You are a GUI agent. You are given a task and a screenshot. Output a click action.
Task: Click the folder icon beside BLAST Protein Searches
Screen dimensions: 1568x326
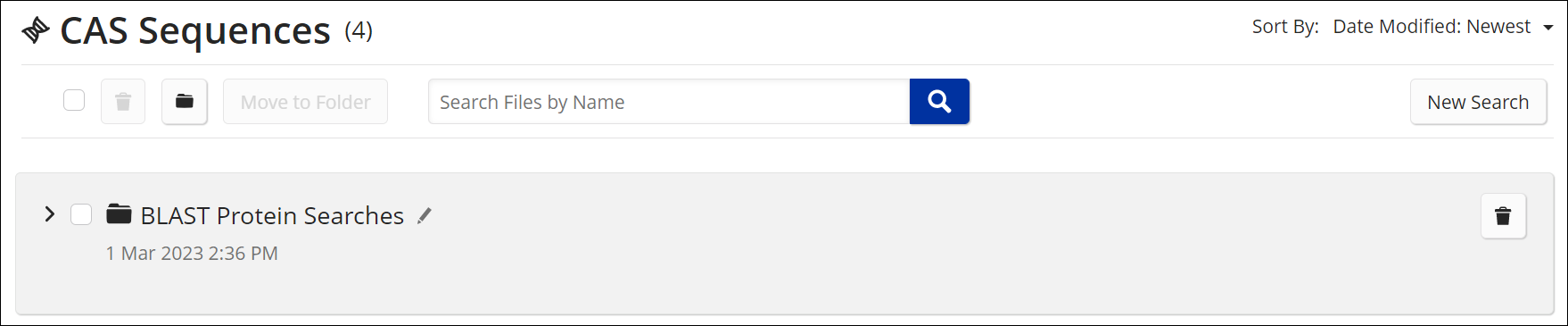(119, 214)
